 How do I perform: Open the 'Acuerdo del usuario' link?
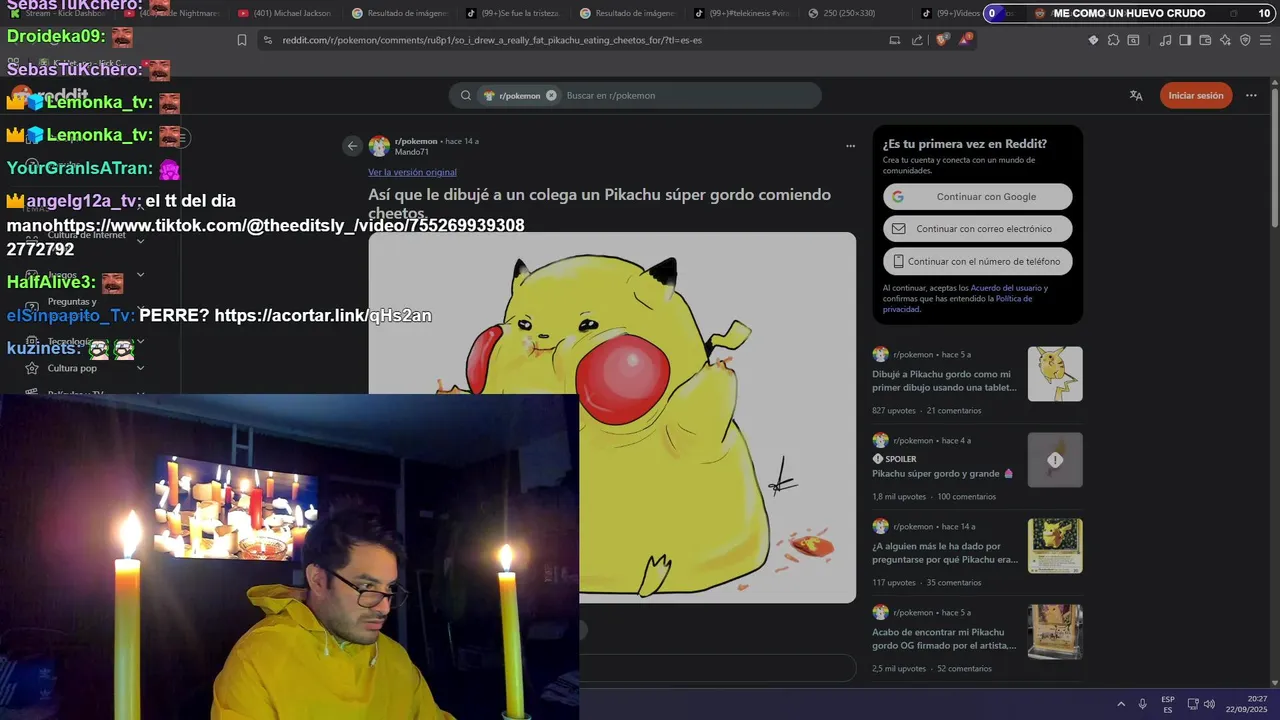tap(1006, 288)
